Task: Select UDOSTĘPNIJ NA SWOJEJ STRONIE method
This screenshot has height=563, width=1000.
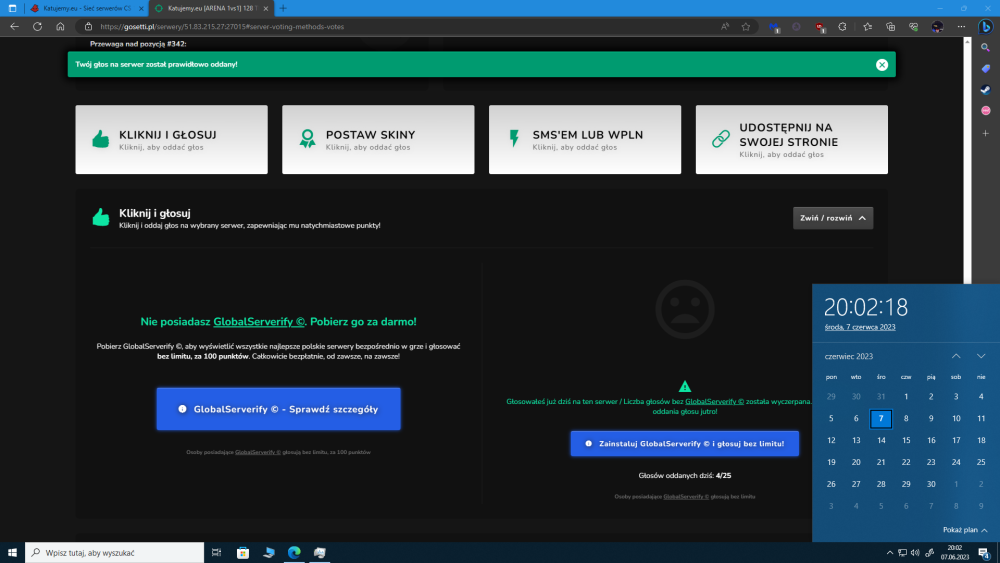Action: (791, 140)
